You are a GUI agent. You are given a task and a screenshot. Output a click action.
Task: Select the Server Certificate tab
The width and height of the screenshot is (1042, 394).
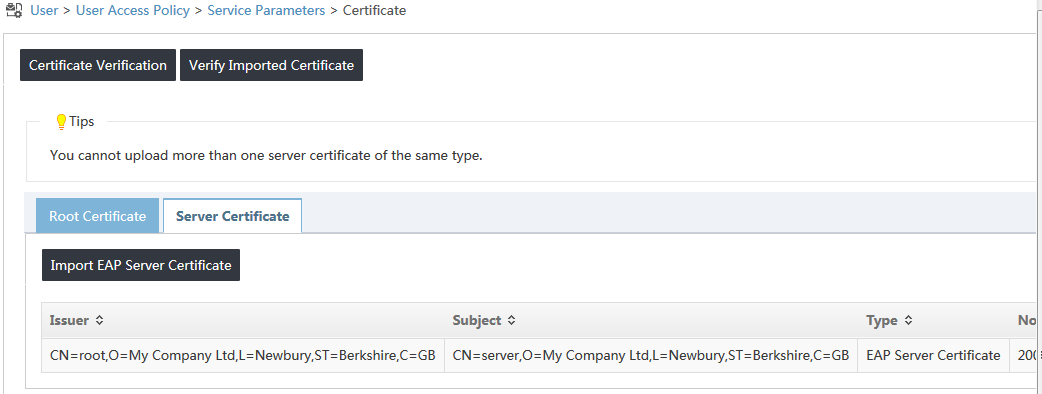pyautogui.click(x=233, y=216)
